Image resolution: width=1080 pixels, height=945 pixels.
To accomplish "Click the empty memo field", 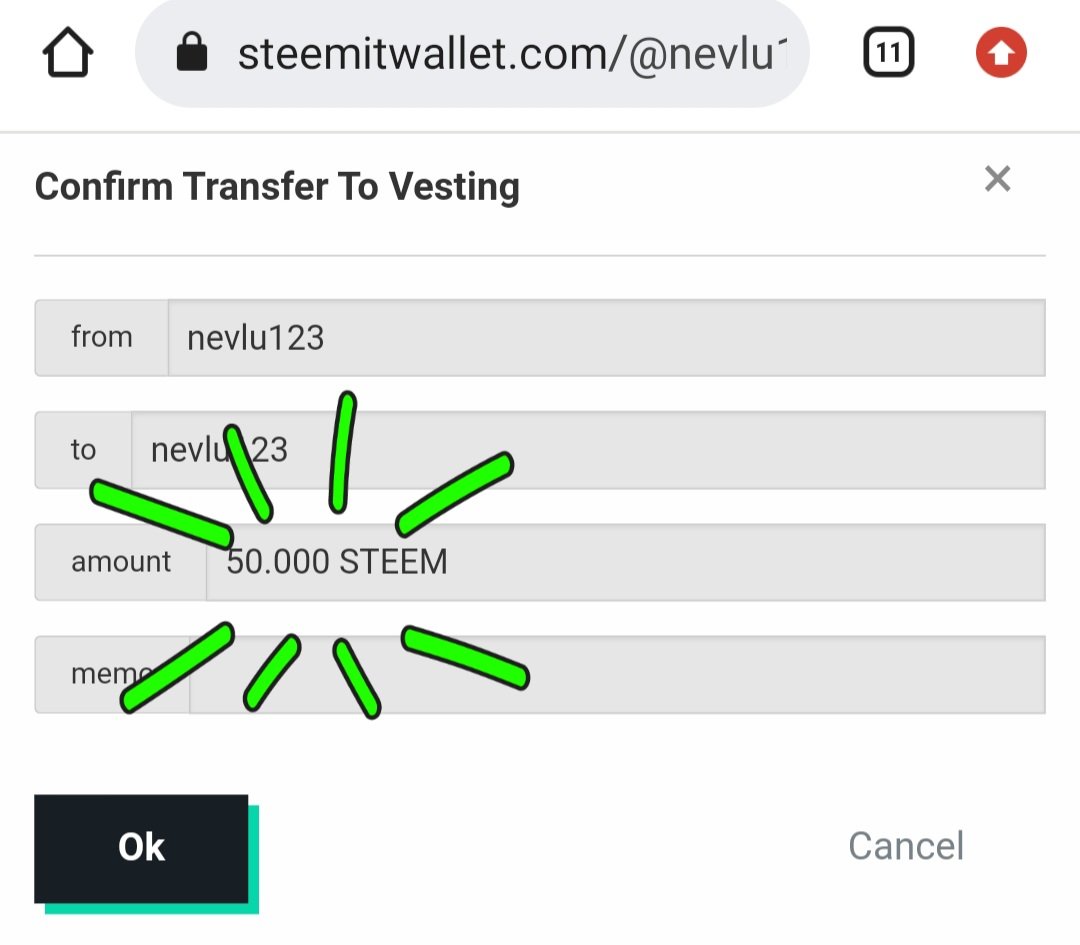I will [x=617, y=675].
